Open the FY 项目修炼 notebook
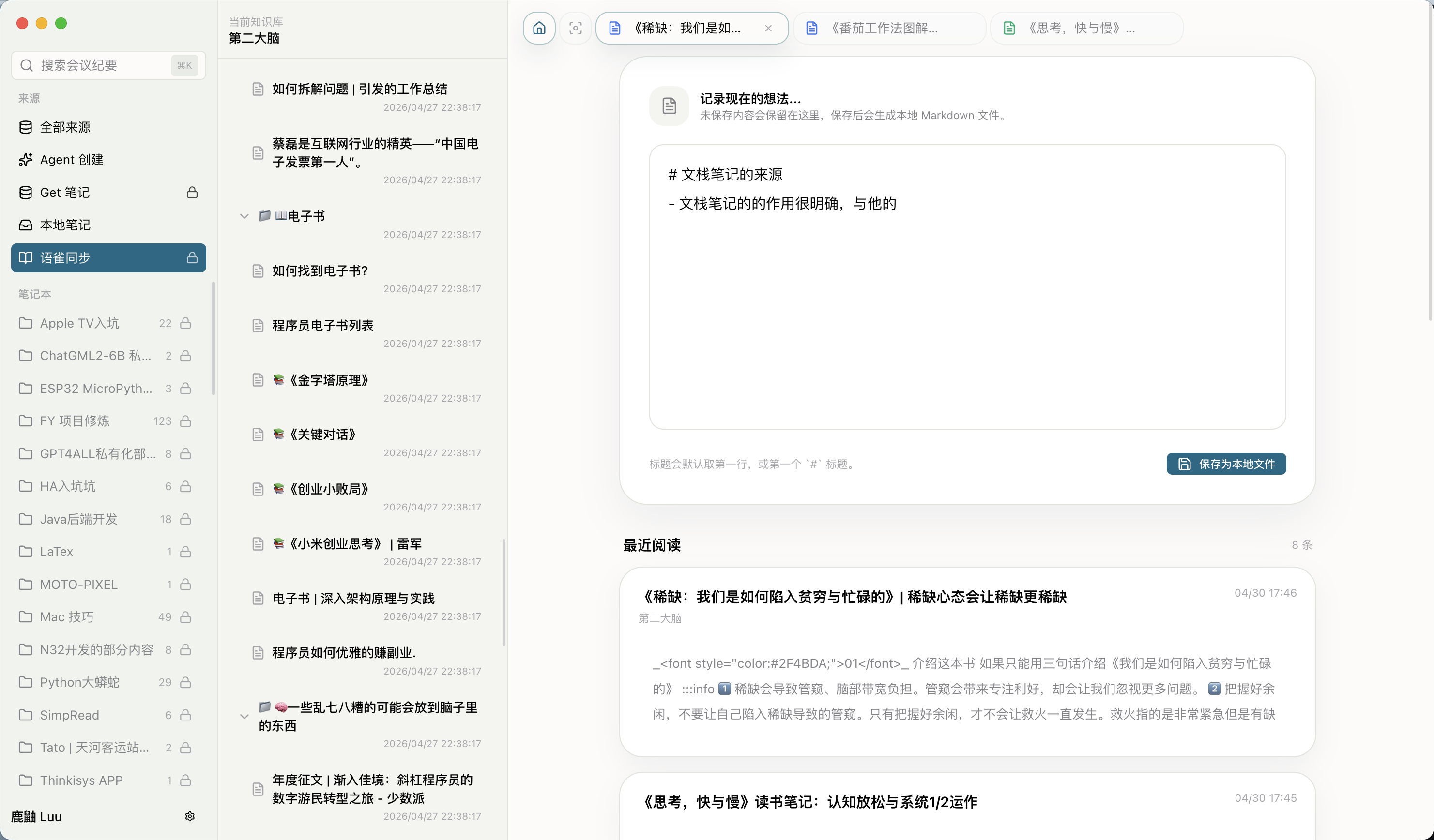The width and height of the screenshot is (1434, 840). click(x=105, y=421)
